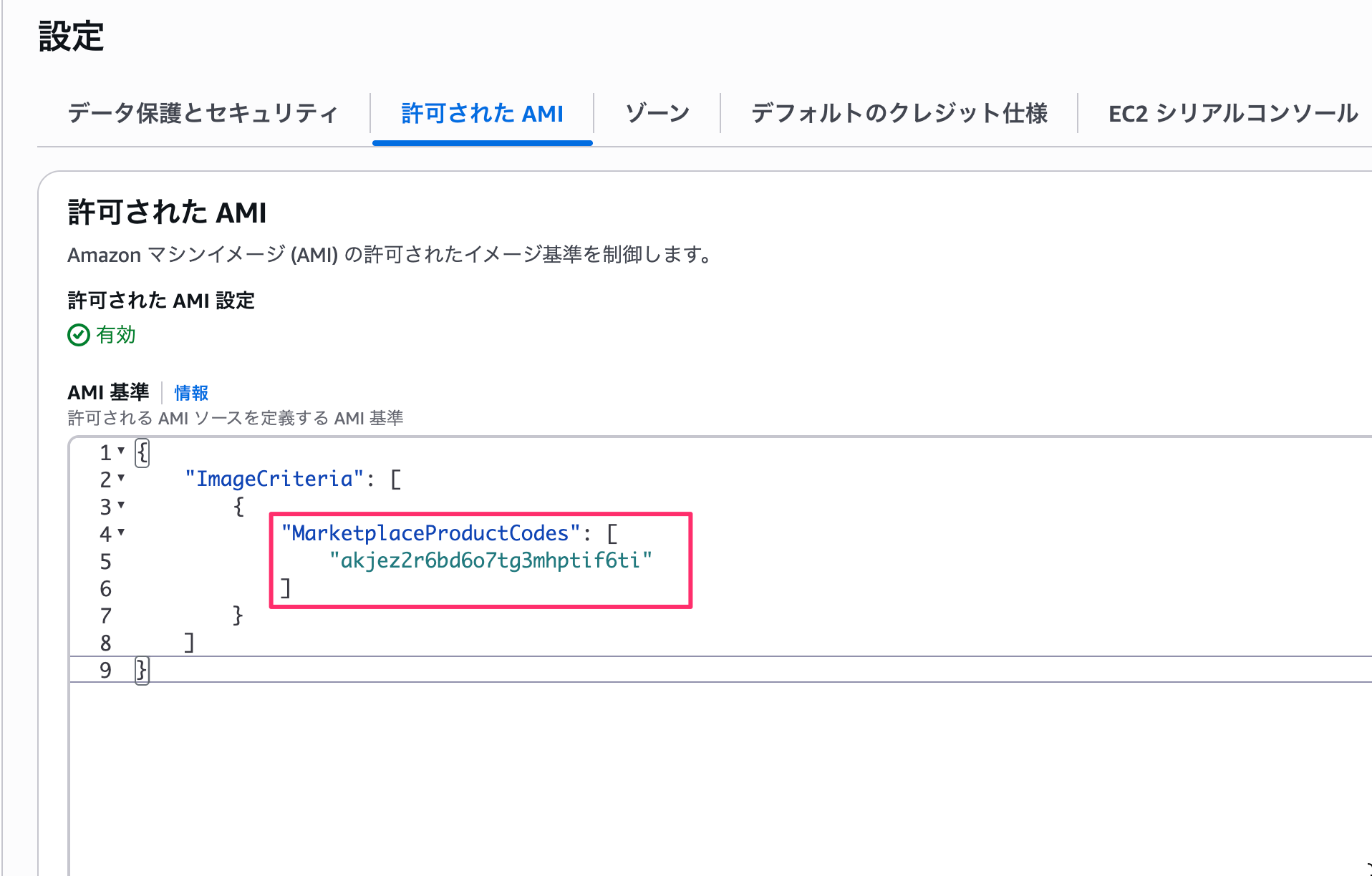
Task: Open EC2 シリアルコンソール tab
Action: 1232,113
